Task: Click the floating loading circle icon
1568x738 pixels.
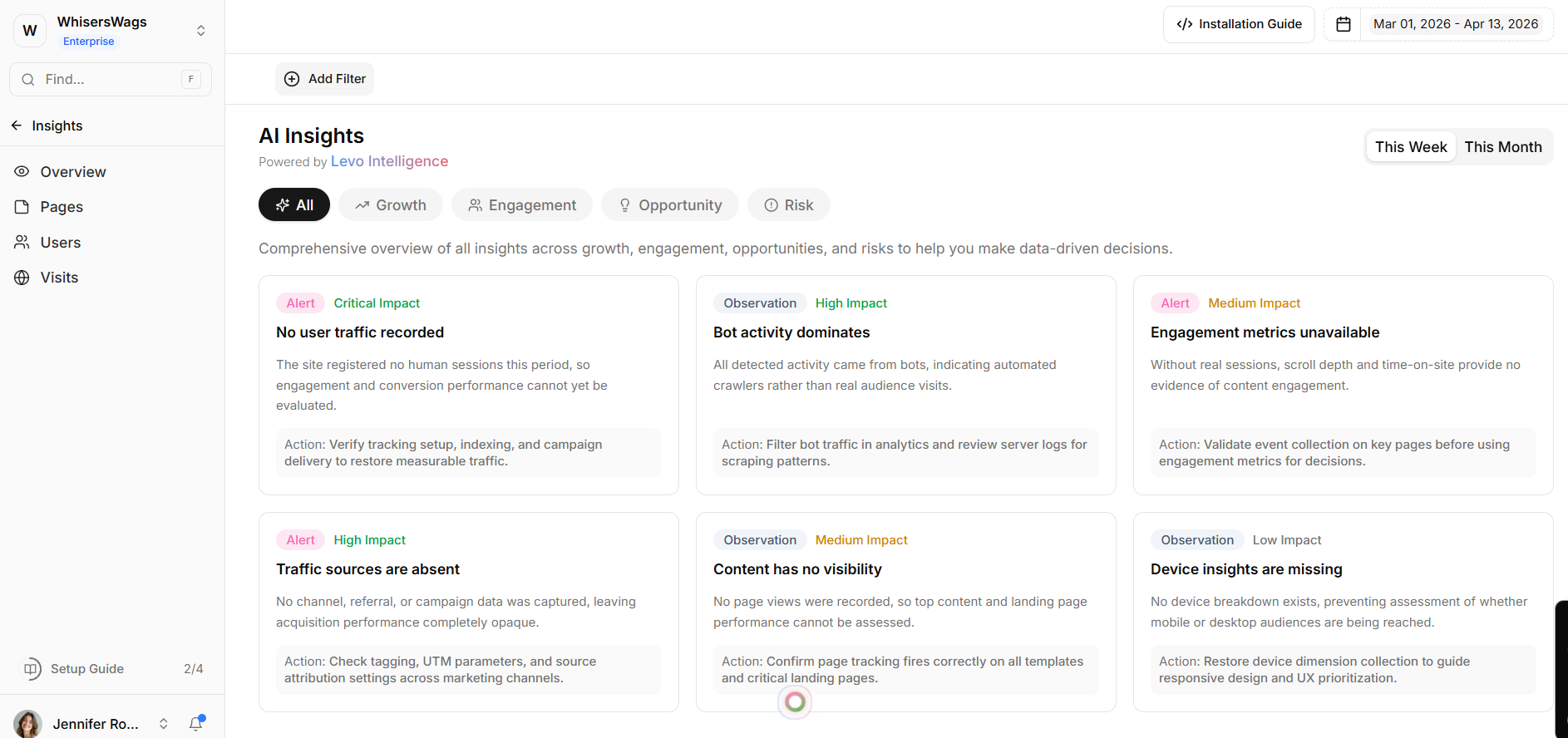Action: [795, 702]
